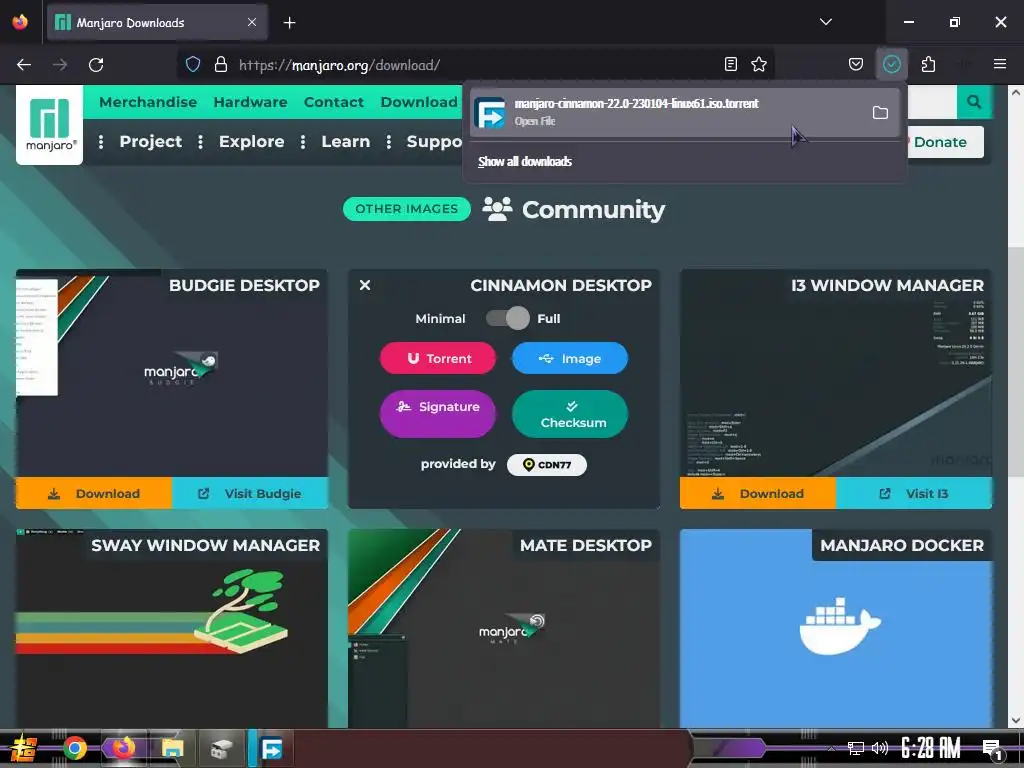Click the Cinnamon Checksum button
This screenshot has width=1024, height=768.
pos(569,413)
